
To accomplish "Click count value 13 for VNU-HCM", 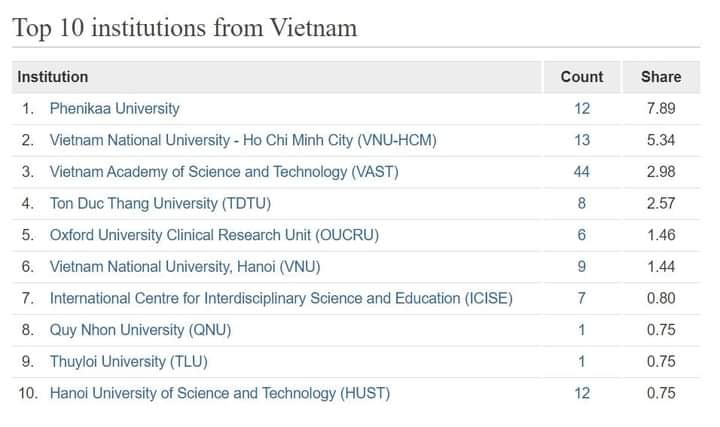I will 582,140.
